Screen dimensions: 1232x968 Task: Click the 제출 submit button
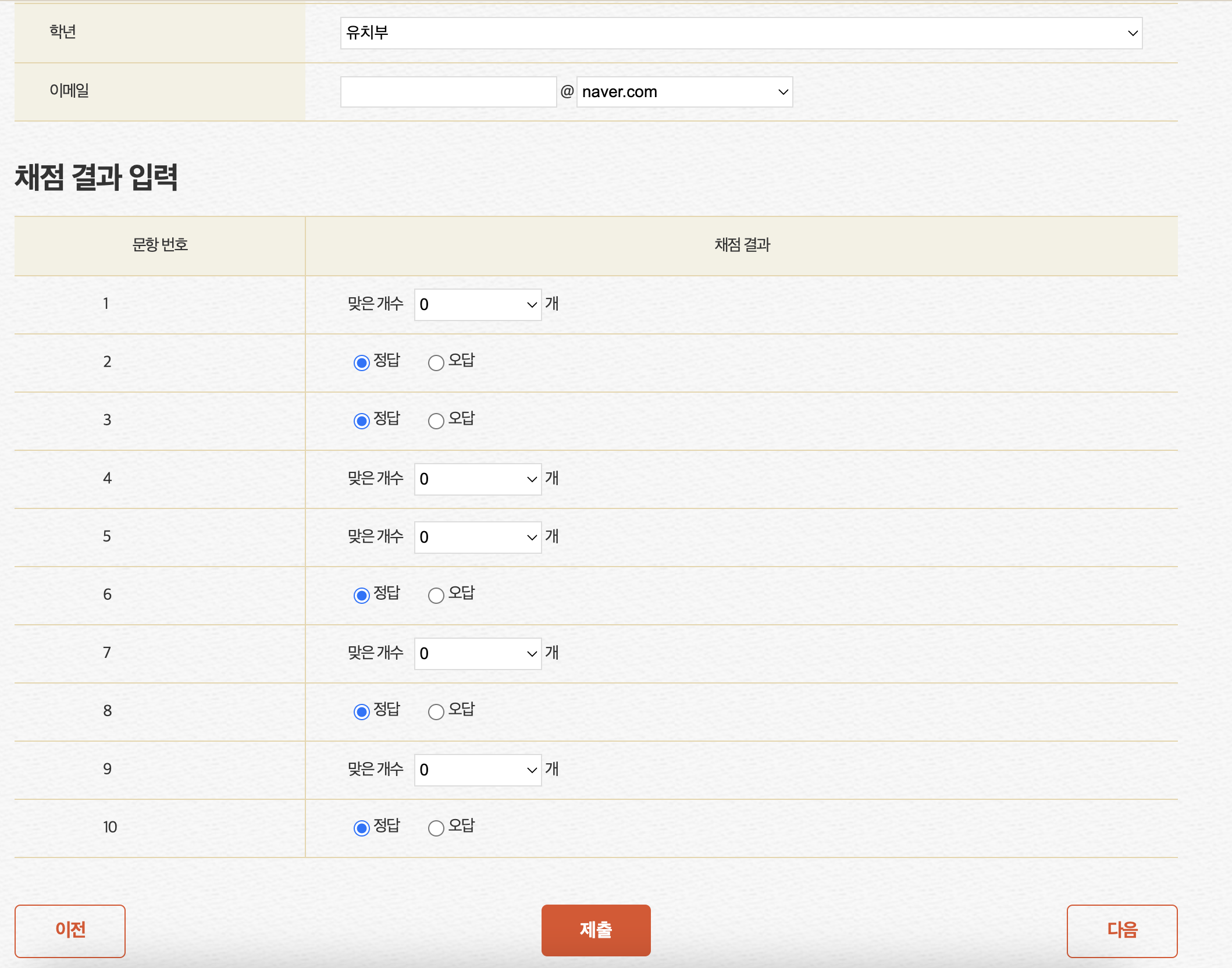click(596, 930)
